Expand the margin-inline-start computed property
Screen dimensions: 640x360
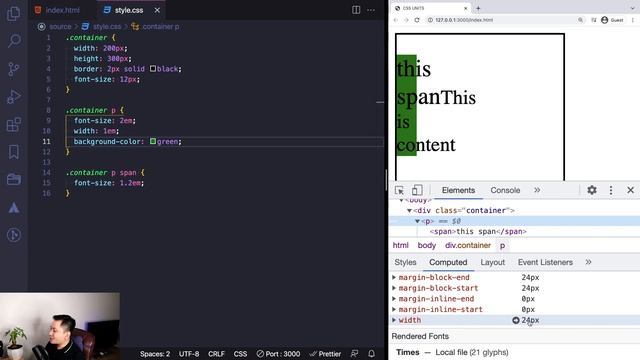[394, 309]
